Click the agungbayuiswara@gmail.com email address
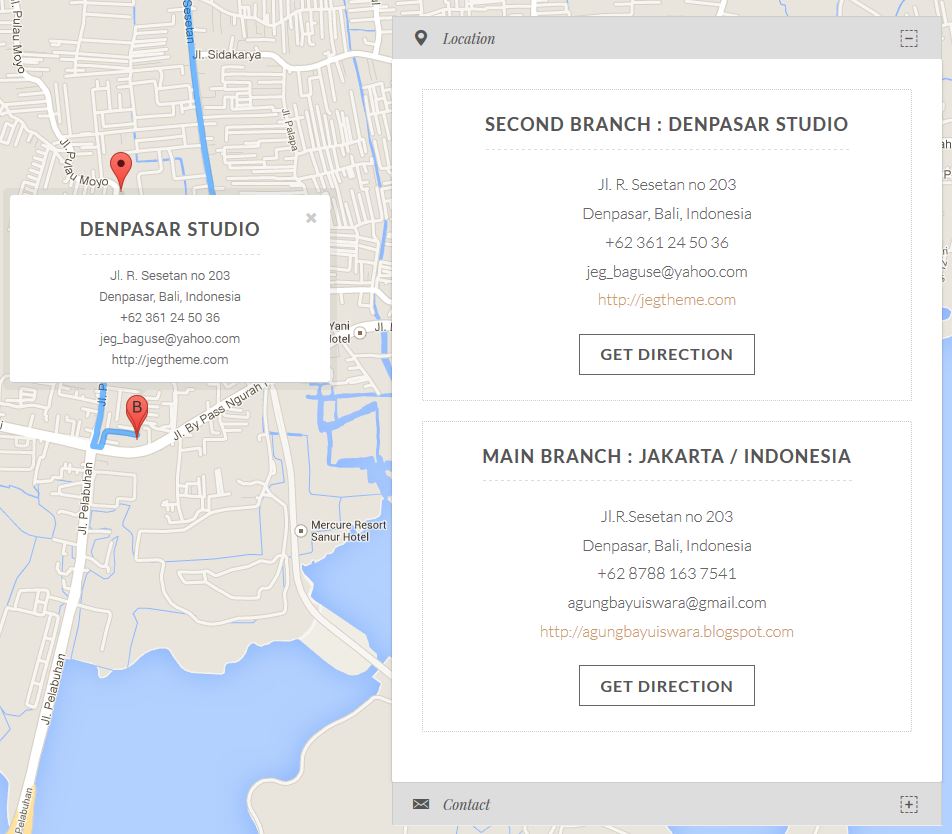 (x=666, y=603)
